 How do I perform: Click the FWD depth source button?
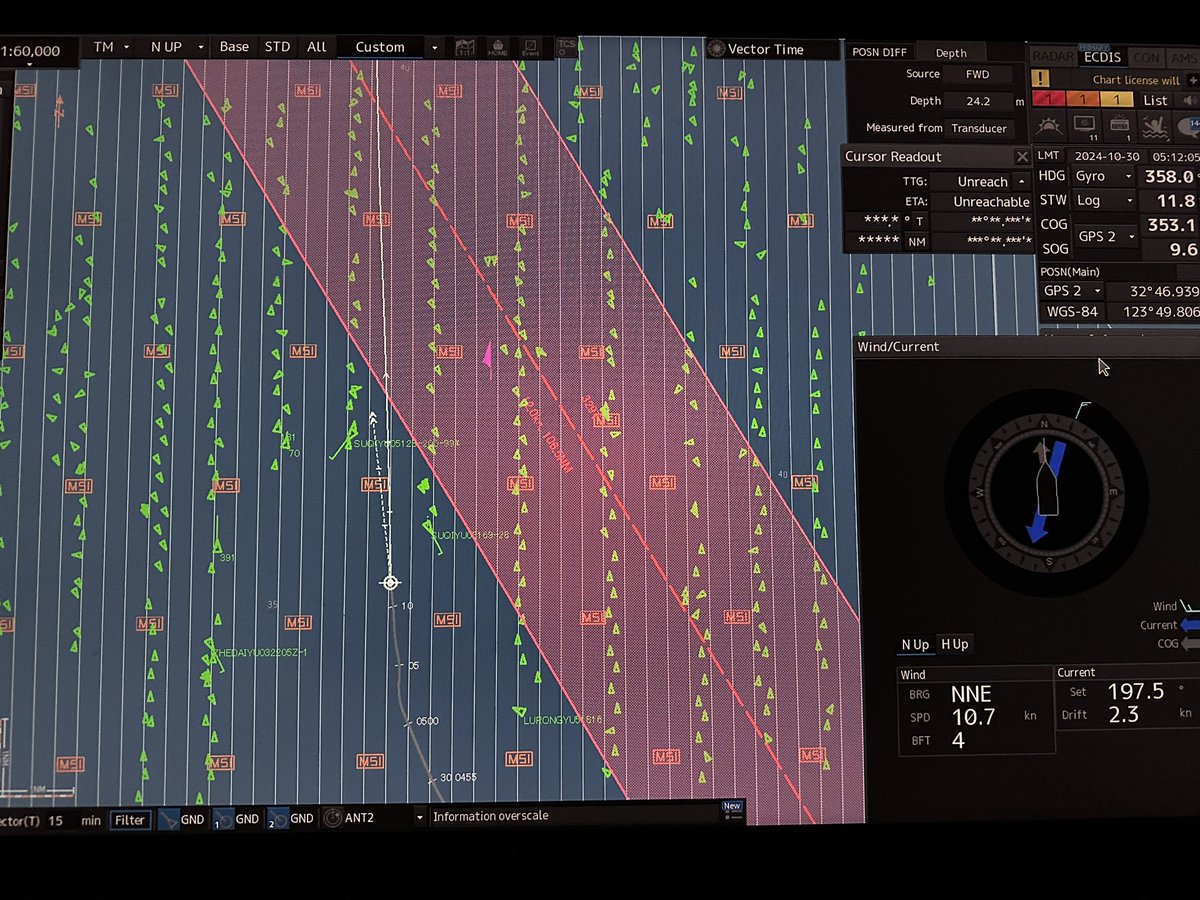coord(977,74)
